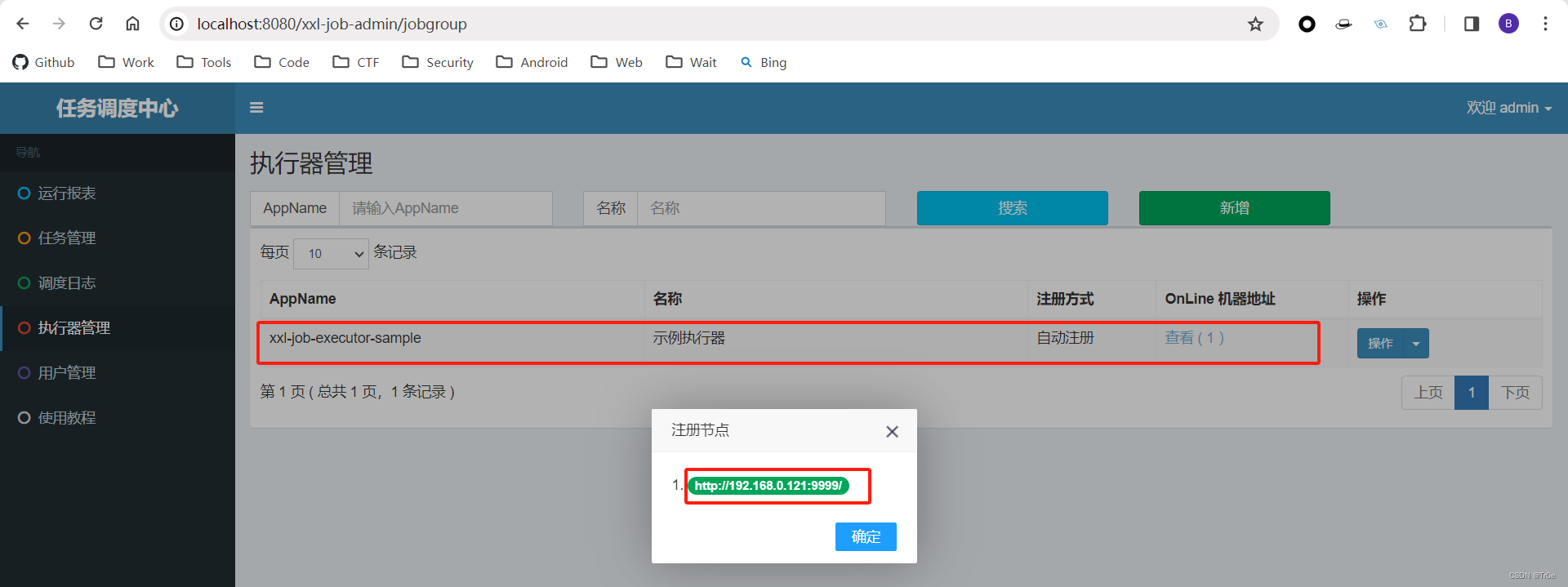The image size is (1568, 587).
Task: Open the Work bookmarks folder
Action: point(127,62)
